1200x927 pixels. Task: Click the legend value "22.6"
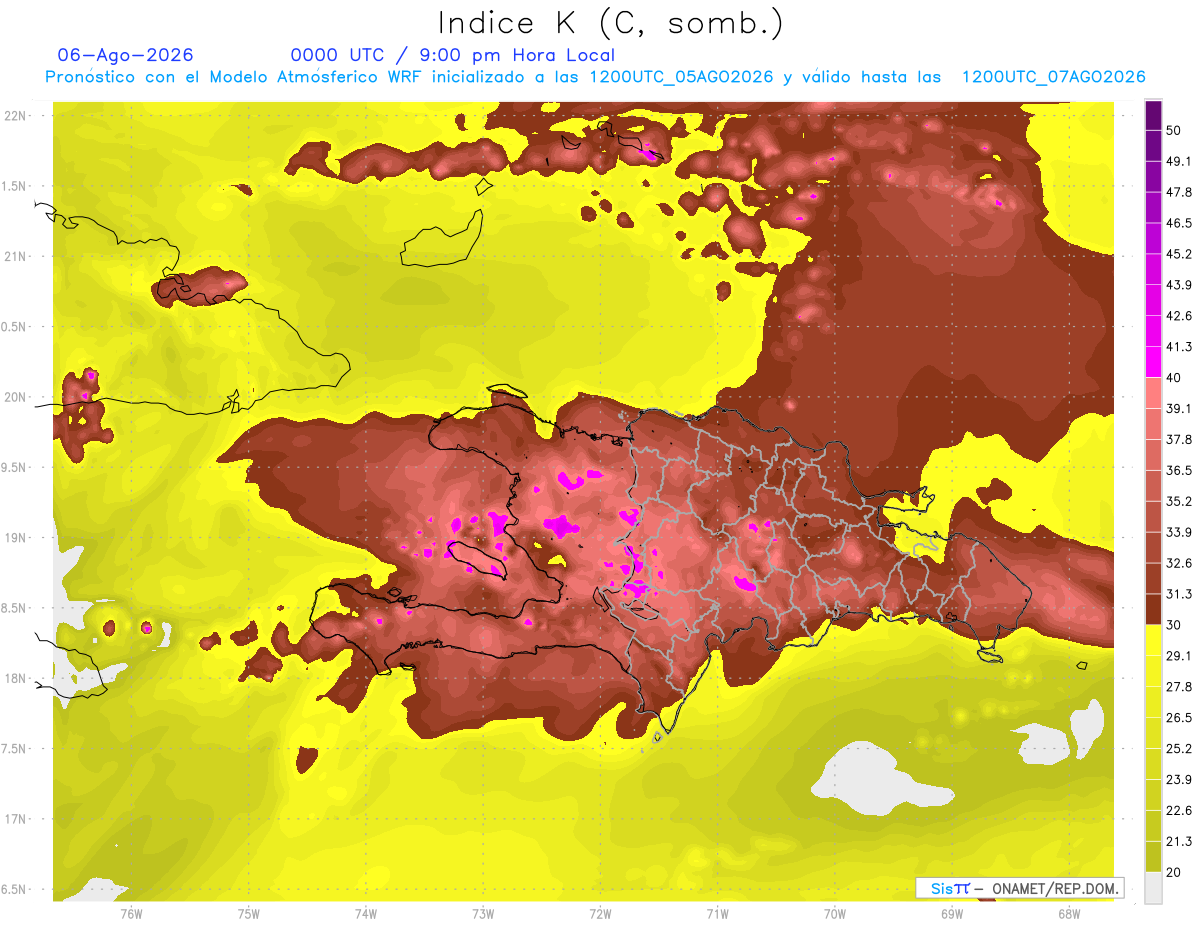click(1179, 810)
